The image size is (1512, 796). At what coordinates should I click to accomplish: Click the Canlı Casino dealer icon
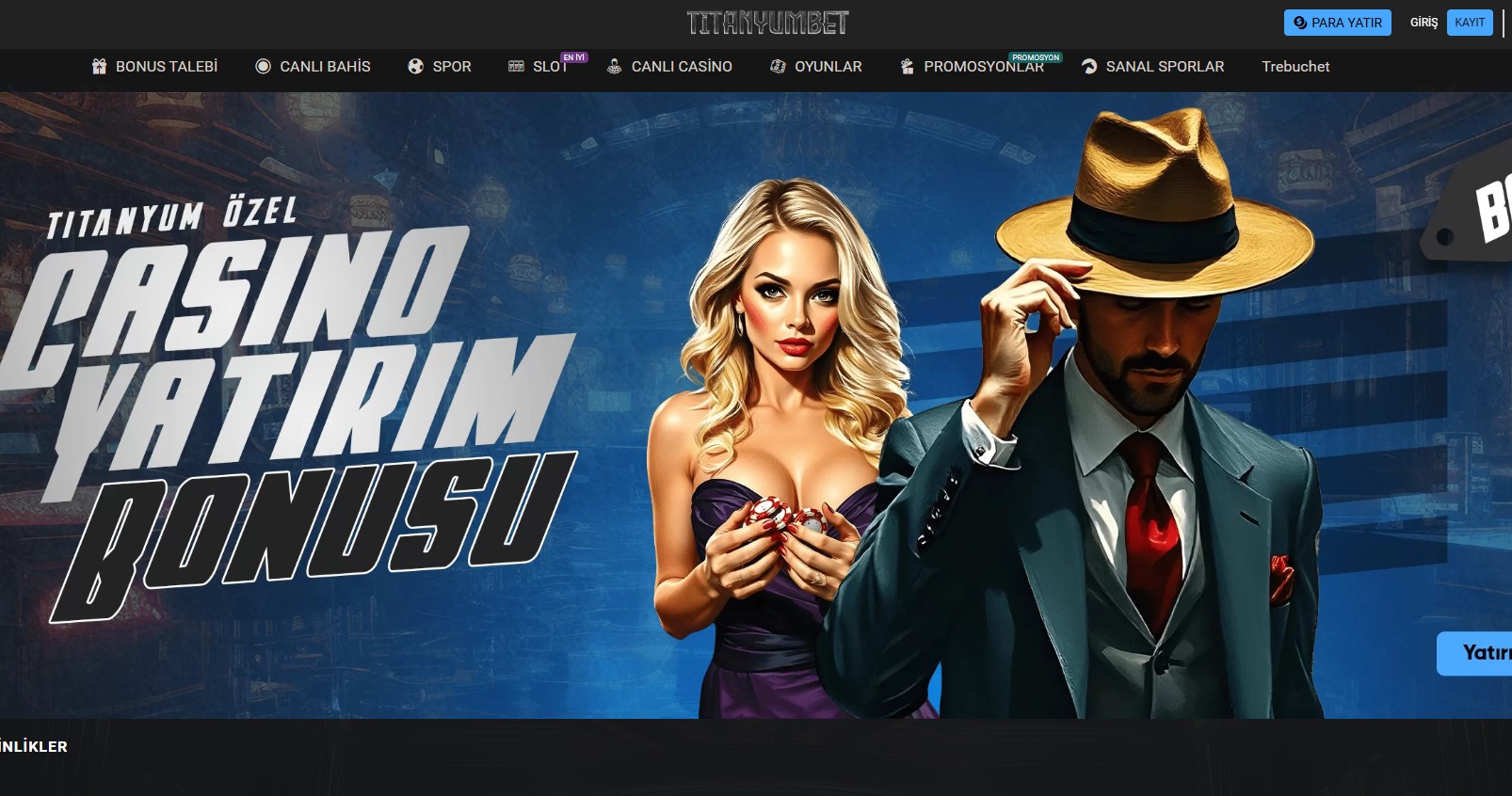coord(614,67)
